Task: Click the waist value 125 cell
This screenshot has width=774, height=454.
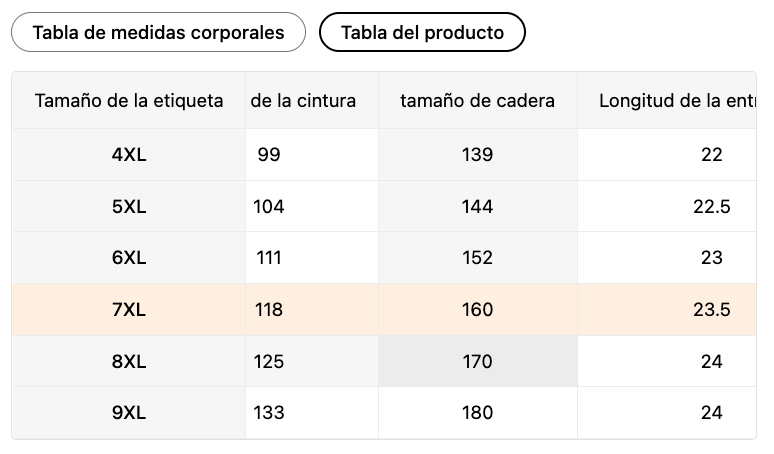Action: 312,362
